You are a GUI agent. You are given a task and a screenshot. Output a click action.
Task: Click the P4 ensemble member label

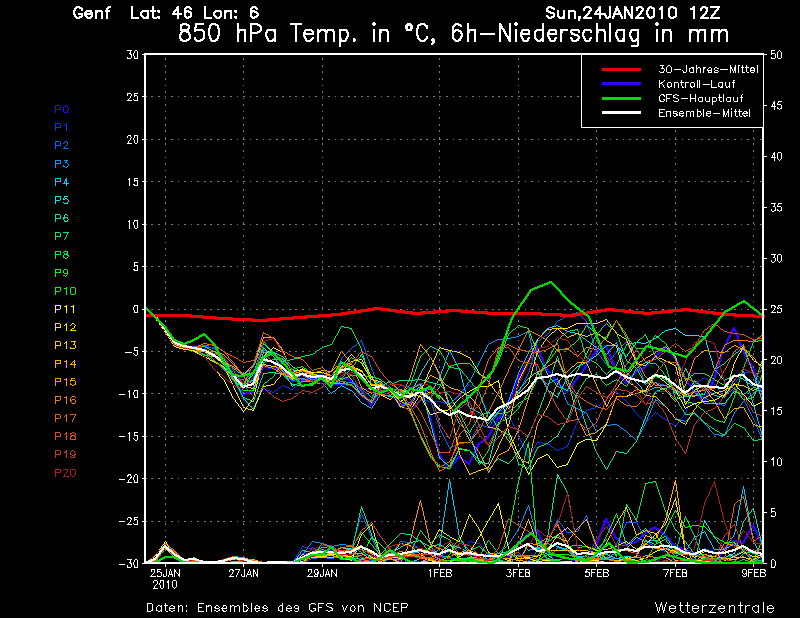click(x=62, y=182)
